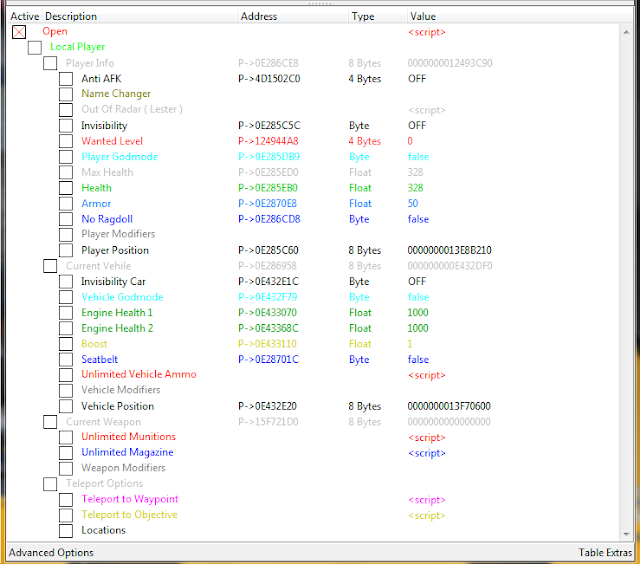Screen dimensions: 640x564
Task: Click Boost value 1
Action: pos(410,344)
